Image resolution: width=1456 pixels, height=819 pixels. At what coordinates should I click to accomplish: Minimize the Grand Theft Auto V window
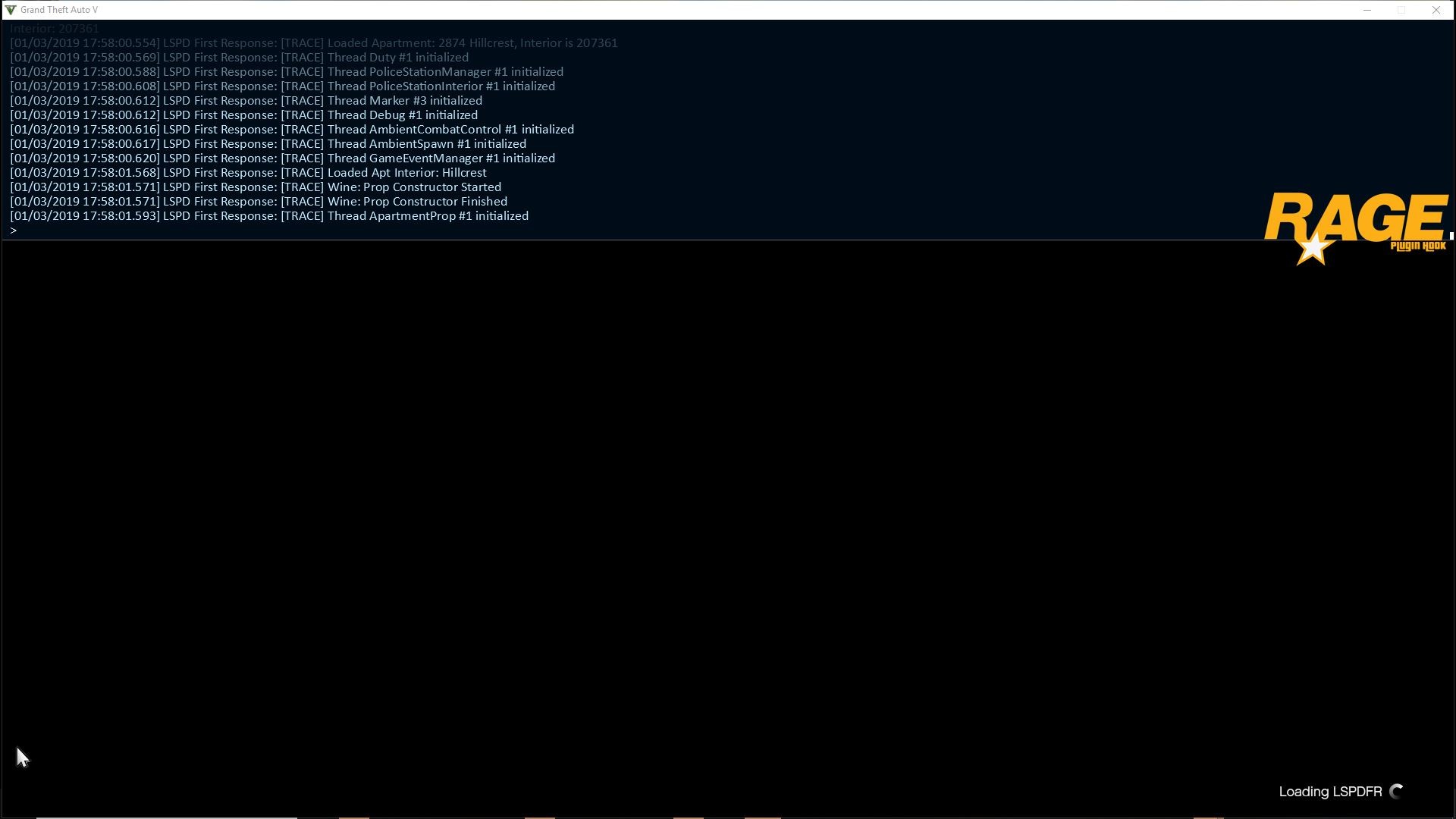pos(1367,10)
